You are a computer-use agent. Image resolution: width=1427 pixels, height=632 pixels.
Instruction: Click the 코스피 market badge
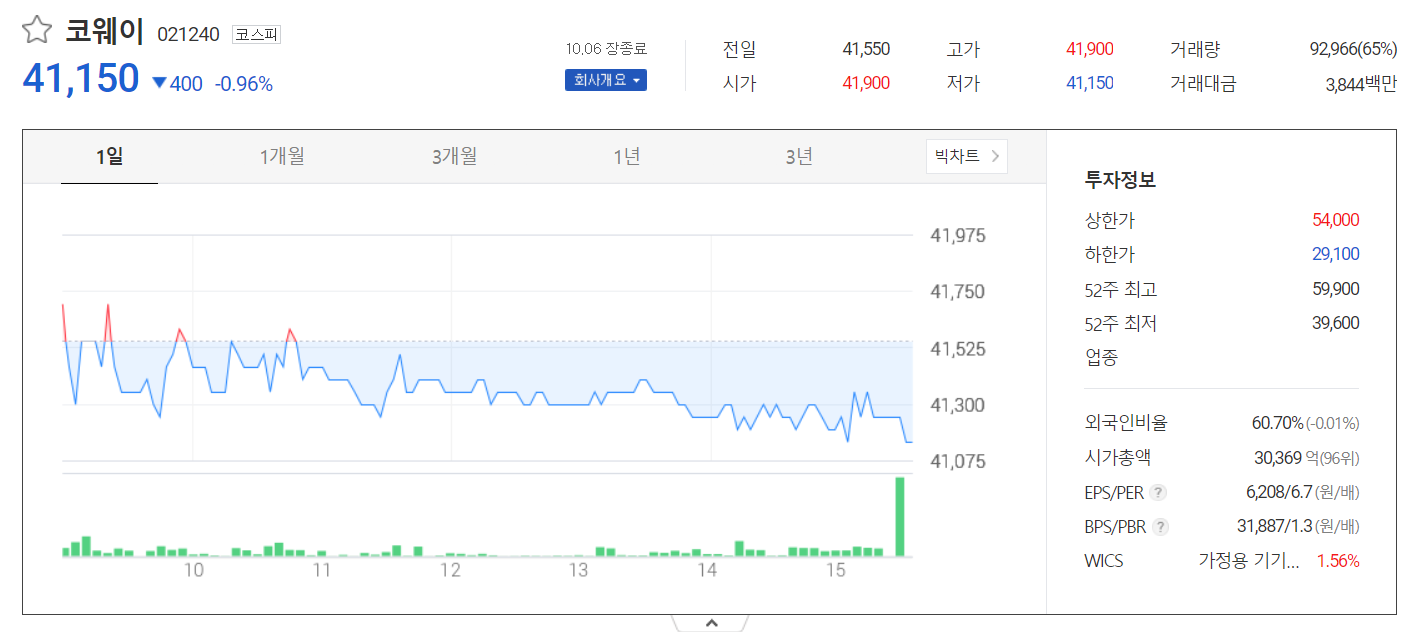(x=257, y=34)
